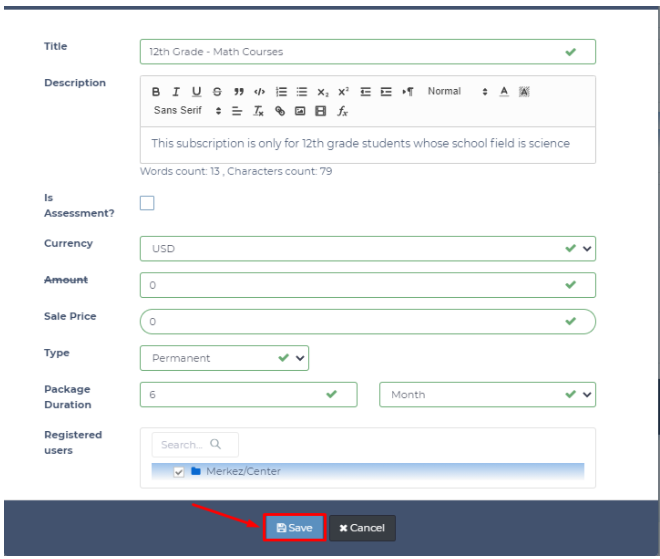Toggle bold formatting in description editor
The width and height of the screenshot is (660, 559).
coord(156,91)
